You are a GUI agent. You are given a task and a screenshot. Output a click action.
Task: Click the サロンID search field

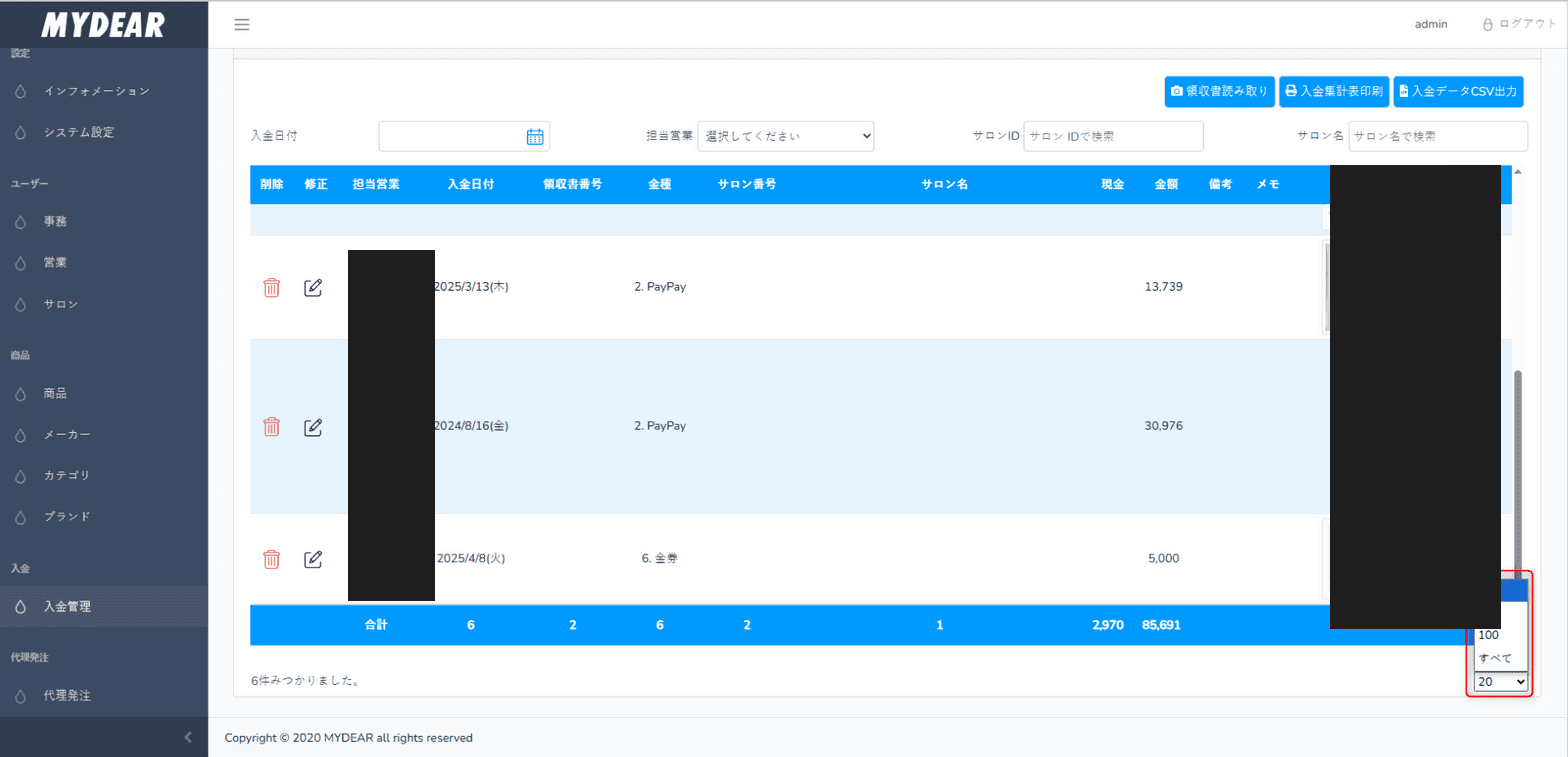pos(1113,136)
